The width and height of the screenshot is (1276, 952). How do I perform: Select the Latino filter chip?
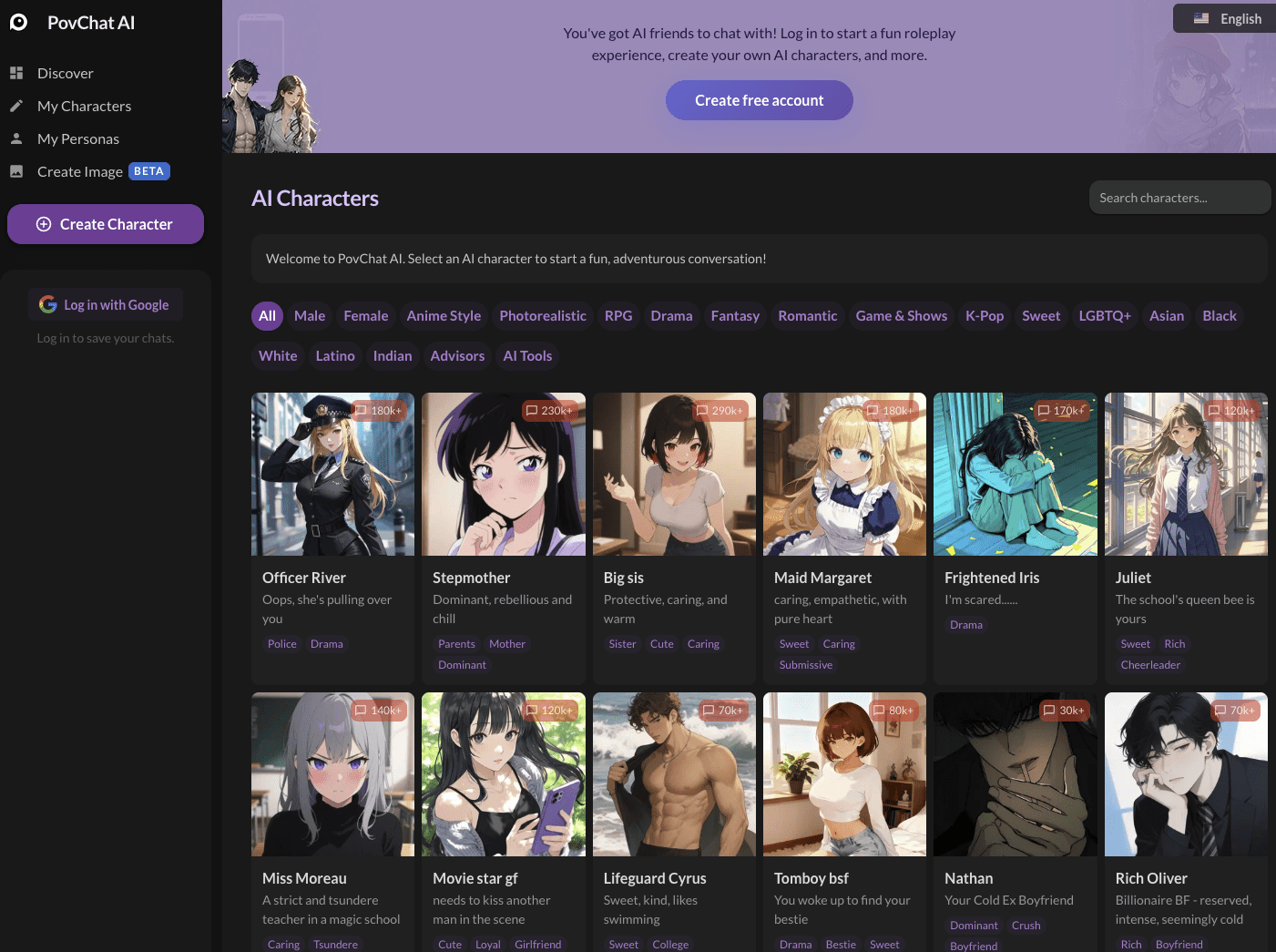click(x=335, y=356)
